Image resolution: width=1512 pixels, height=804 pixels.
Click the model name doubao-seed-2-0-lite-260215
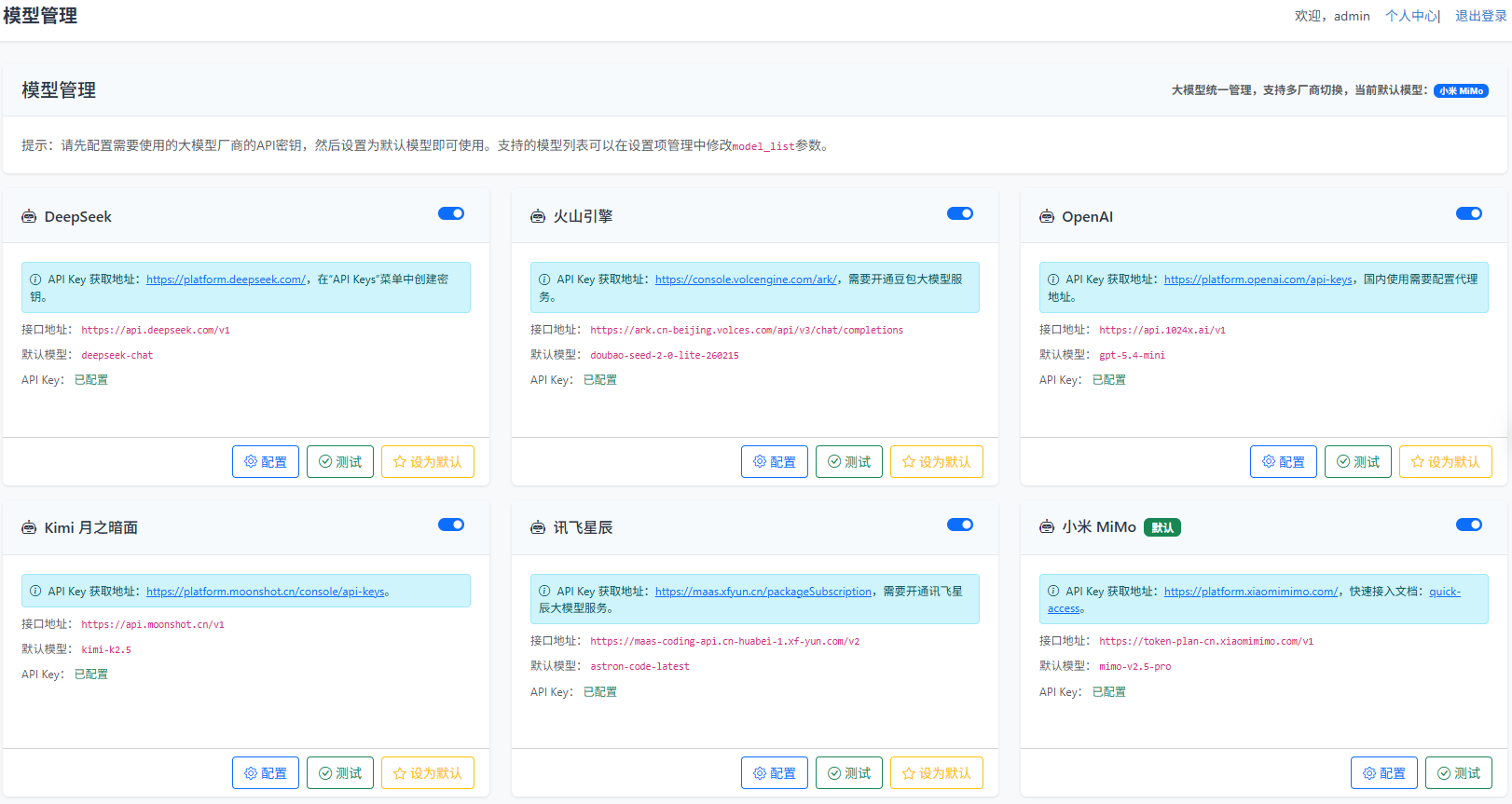coord(665,355)
